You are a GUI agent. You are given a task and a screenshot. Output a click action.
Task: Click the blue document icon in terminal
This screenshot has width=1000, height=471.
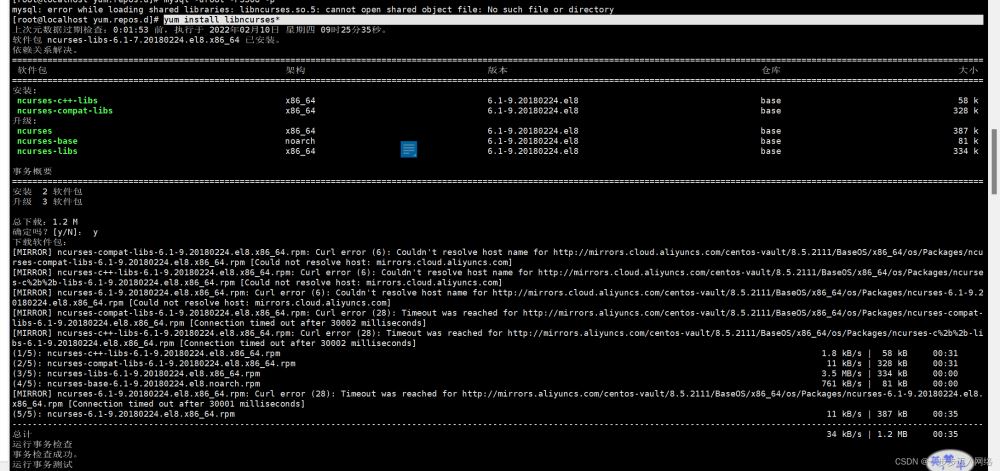click(x=408, y=150)
